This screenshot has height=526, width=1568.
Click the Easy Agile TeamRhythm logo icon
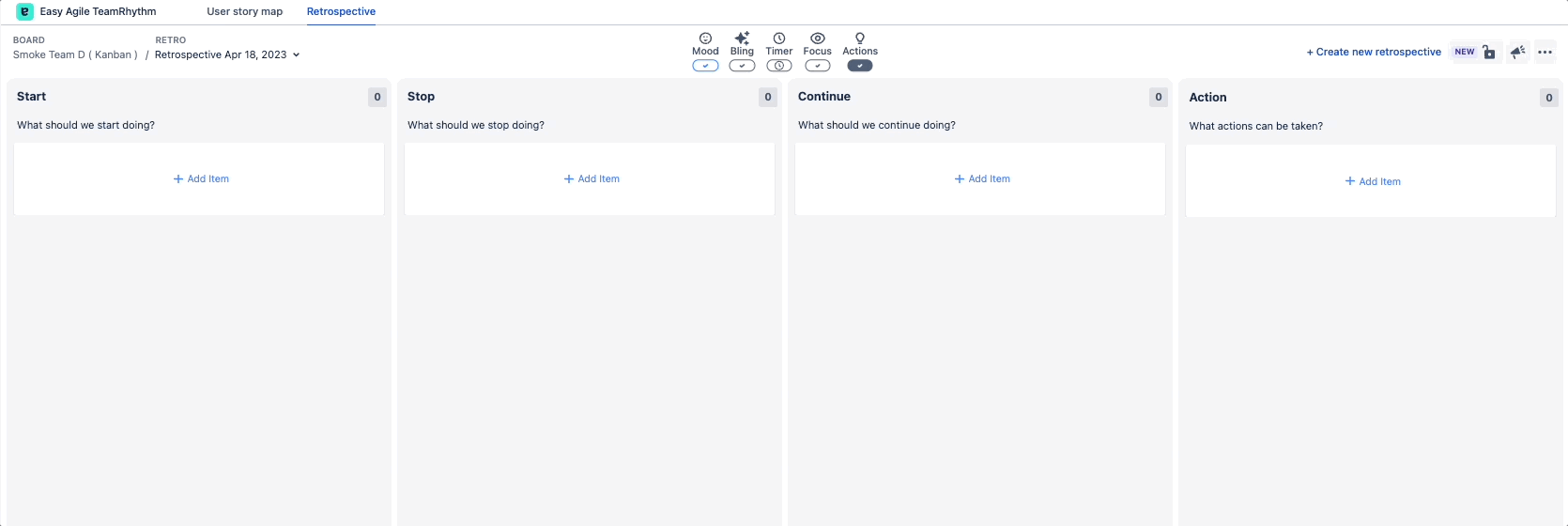[25, 11]
